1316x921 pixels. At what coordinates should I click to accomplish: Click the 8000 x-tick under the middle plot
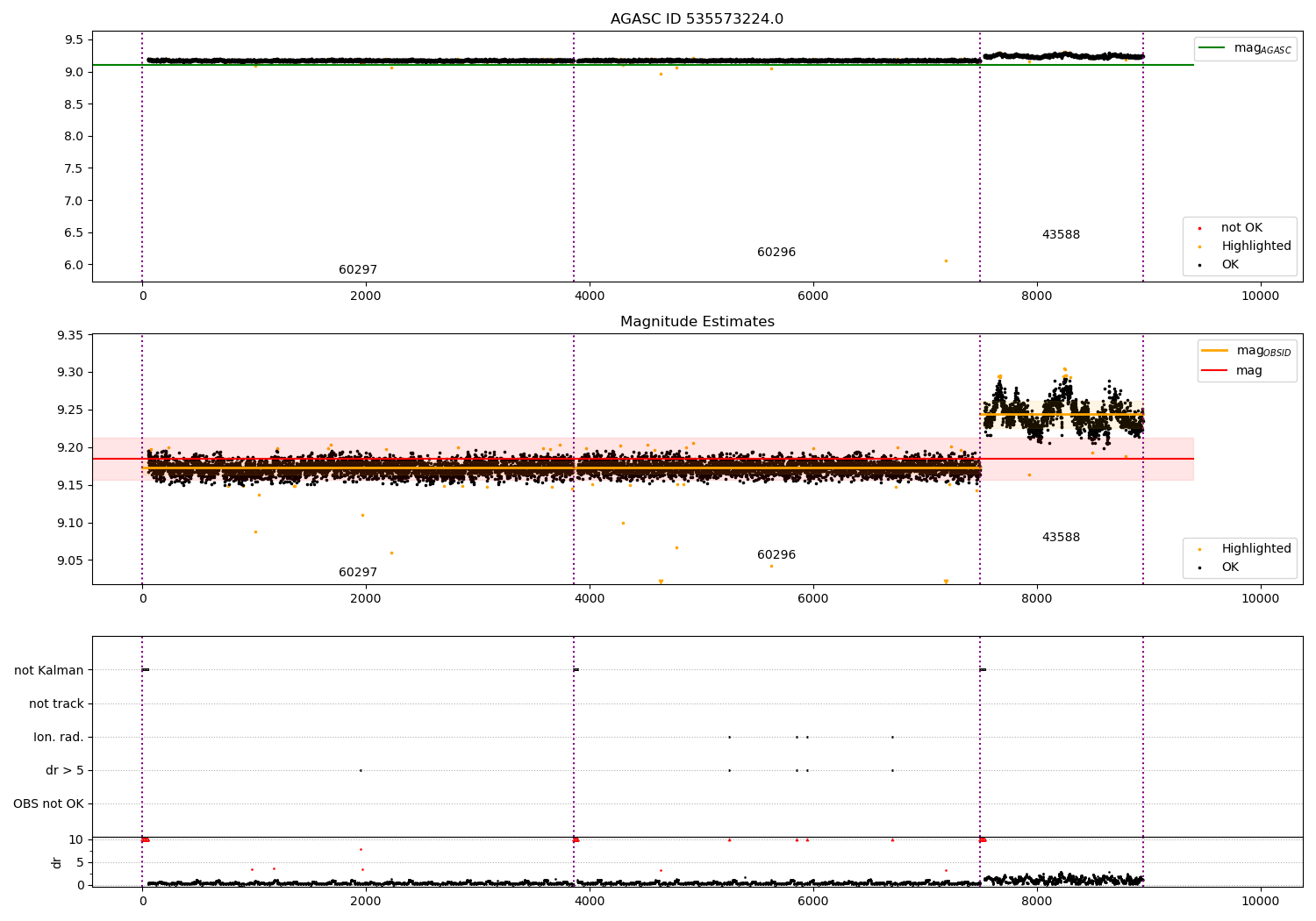coord(1037,598)
